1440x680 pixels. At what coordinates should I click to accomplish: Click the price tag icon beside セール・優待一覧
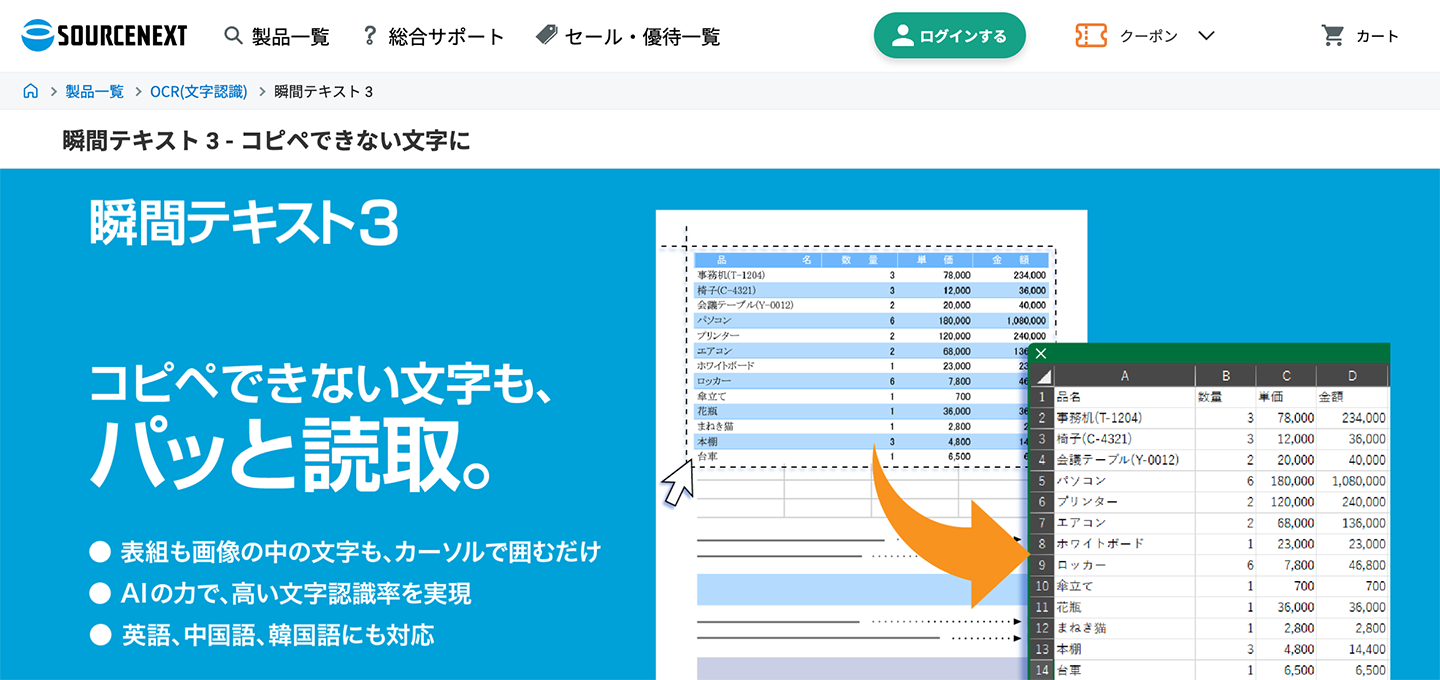click(x=545, y=33)
